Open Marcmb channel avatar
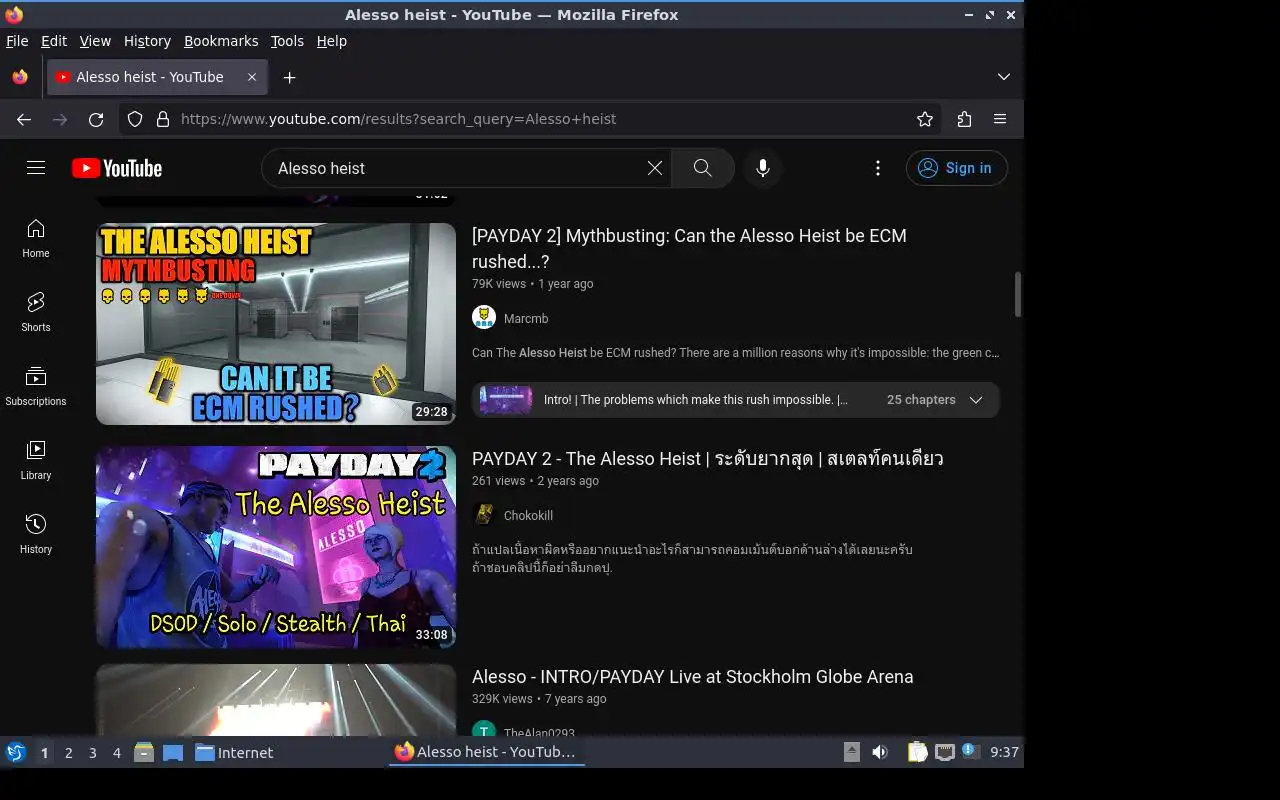 click(x=484, y=318)
